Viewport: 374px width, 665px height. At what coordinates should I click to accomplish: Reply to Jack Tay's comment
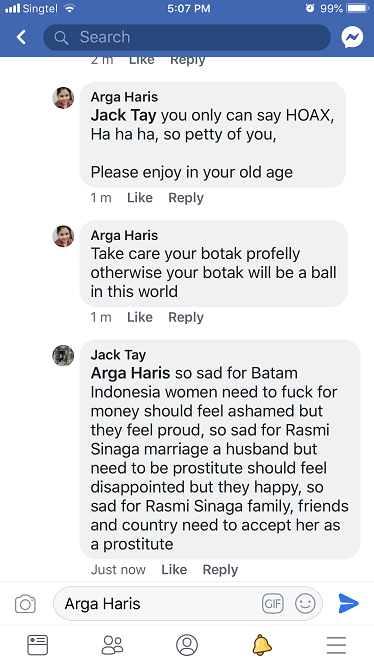[x=220, y=570]
